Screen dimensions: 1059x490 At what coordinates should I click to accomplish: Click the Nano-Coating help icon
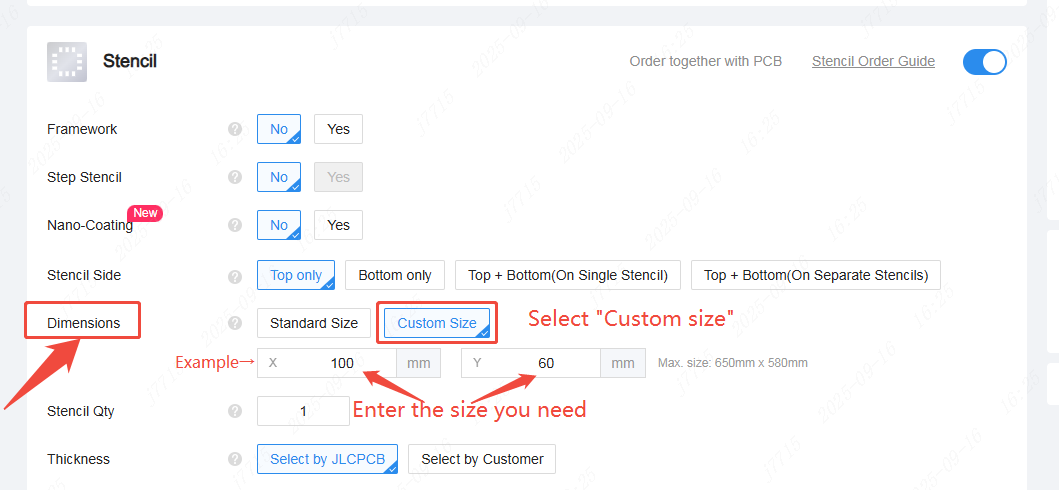coord(235,225)
